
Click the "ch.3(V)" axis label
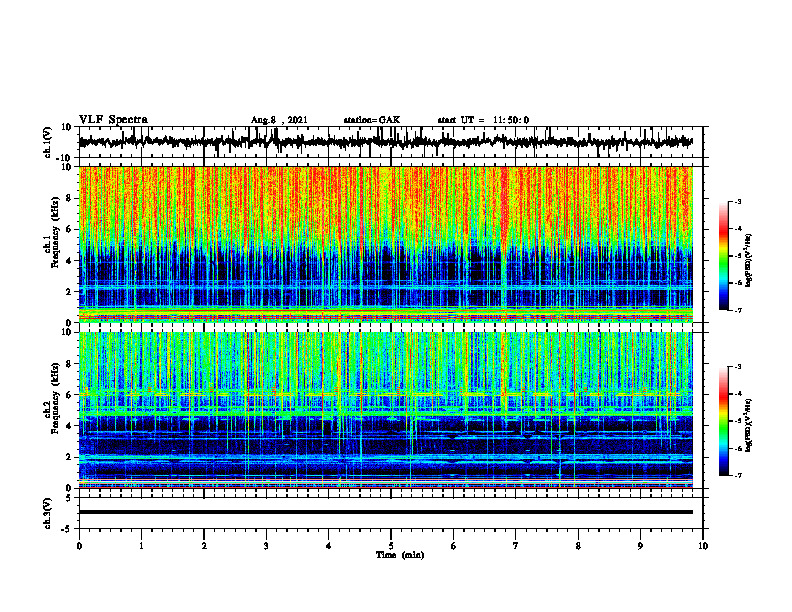(48, 513)
